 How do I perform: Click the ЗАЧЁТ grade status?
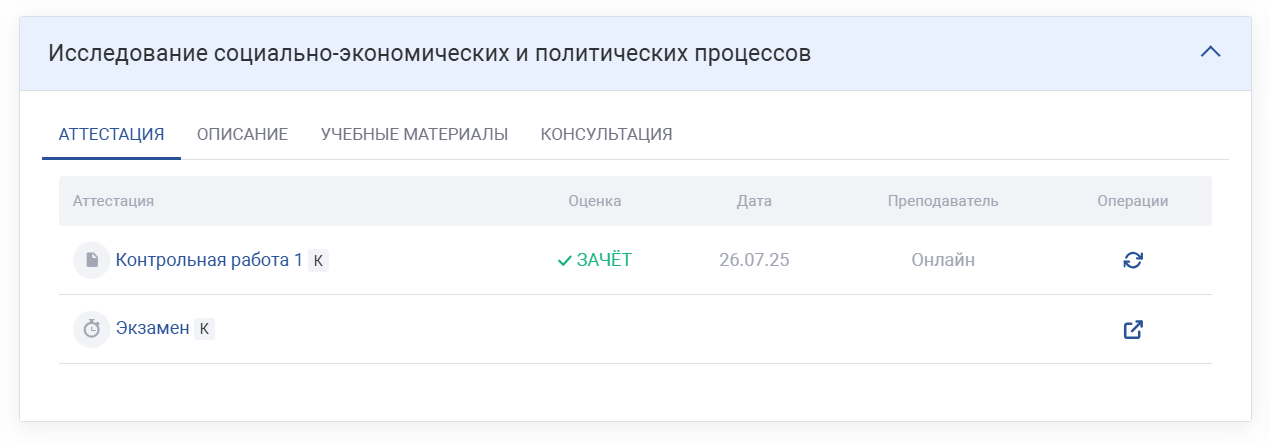point(604,260)
